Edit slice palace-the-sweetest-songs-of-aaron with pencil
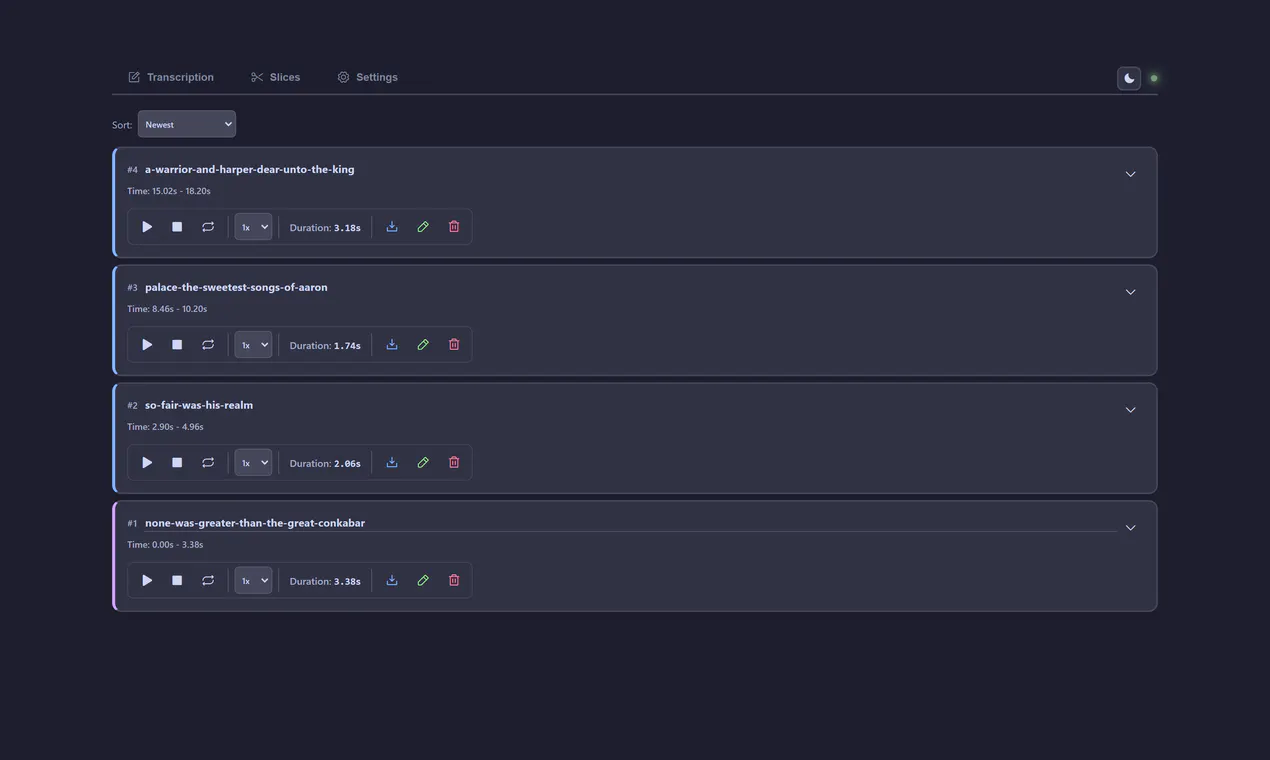1270x760 pixels. click(x=423, y=345)
